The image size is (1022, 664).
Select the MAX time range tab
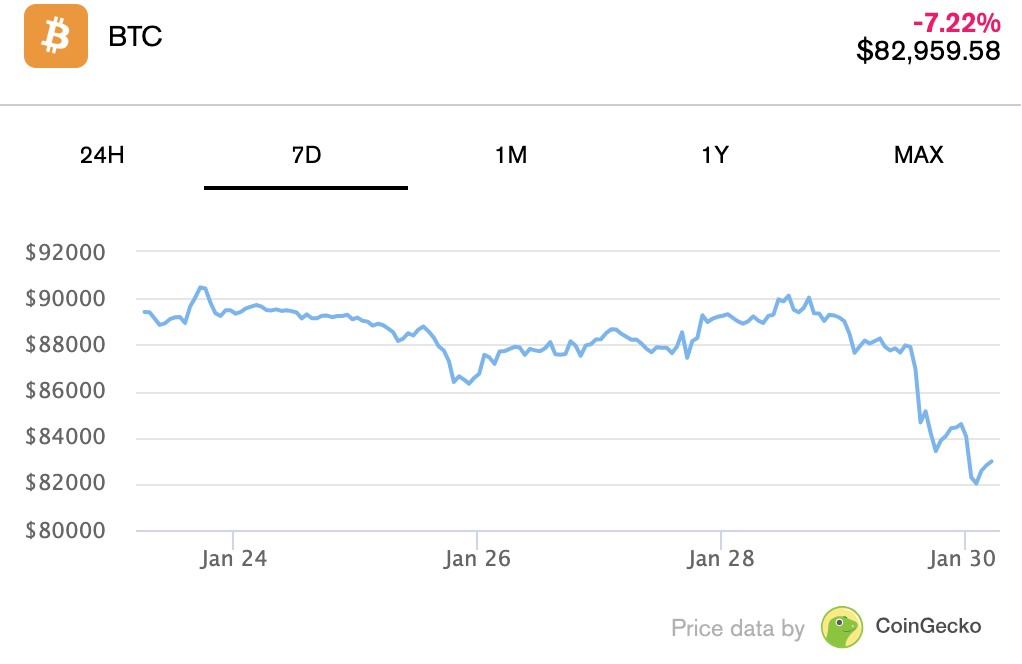[918, 155]
